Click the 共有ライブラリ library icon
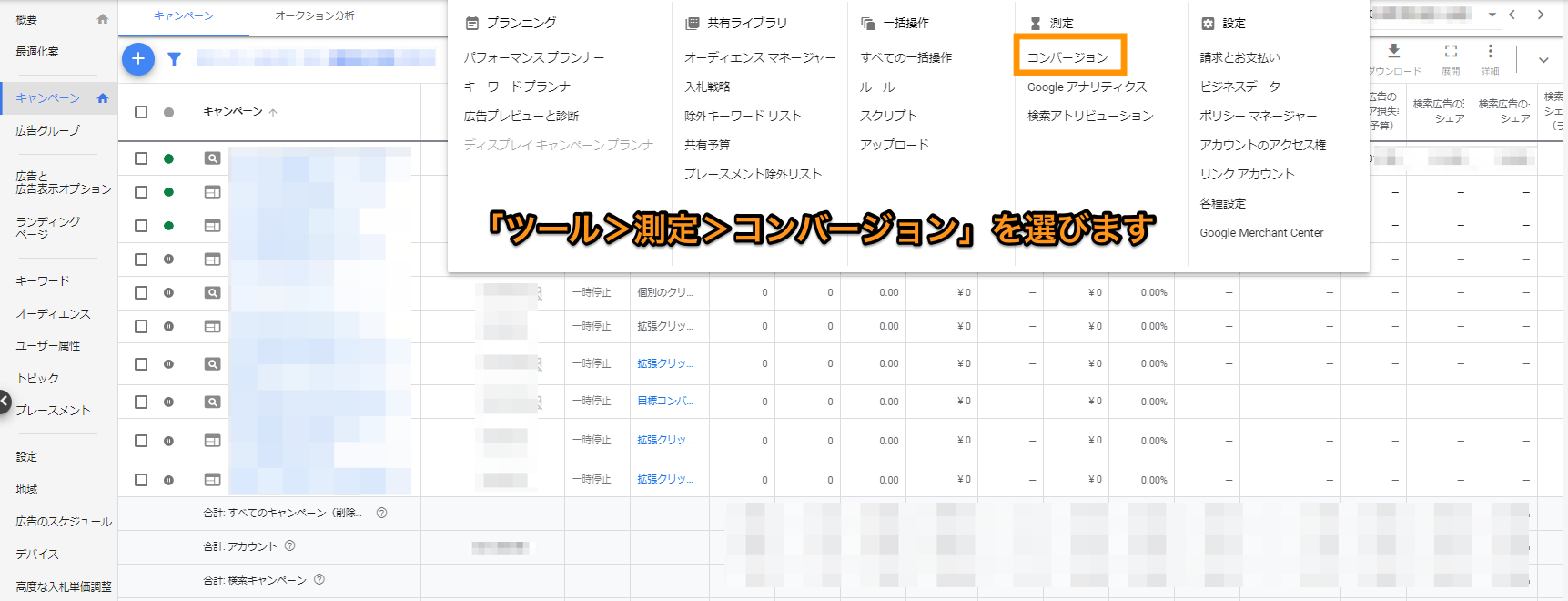 (x=693, y=24)
